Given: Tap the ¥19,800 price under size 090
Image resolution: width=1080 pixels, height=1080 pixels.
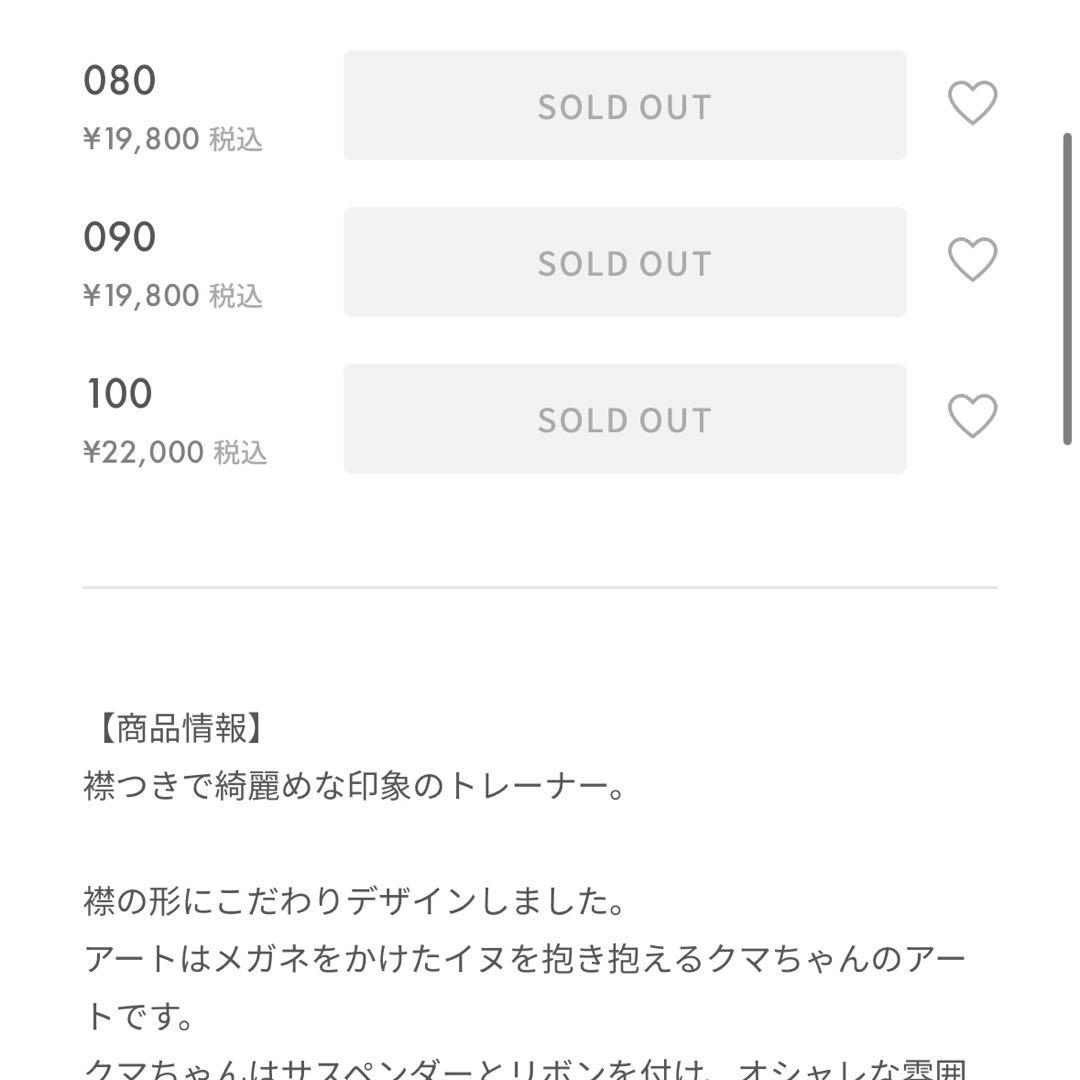Looking at the screenshot, I should (141, 296).
